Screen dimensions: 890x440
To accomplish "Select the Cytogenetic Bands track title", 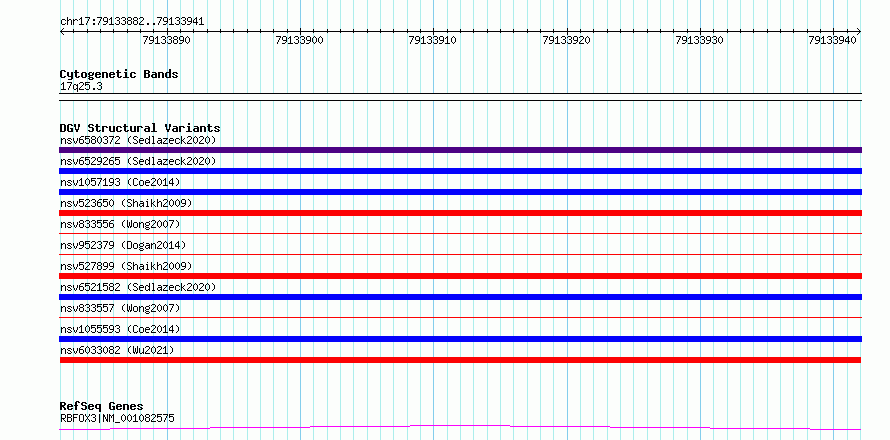I will [119, 74].
